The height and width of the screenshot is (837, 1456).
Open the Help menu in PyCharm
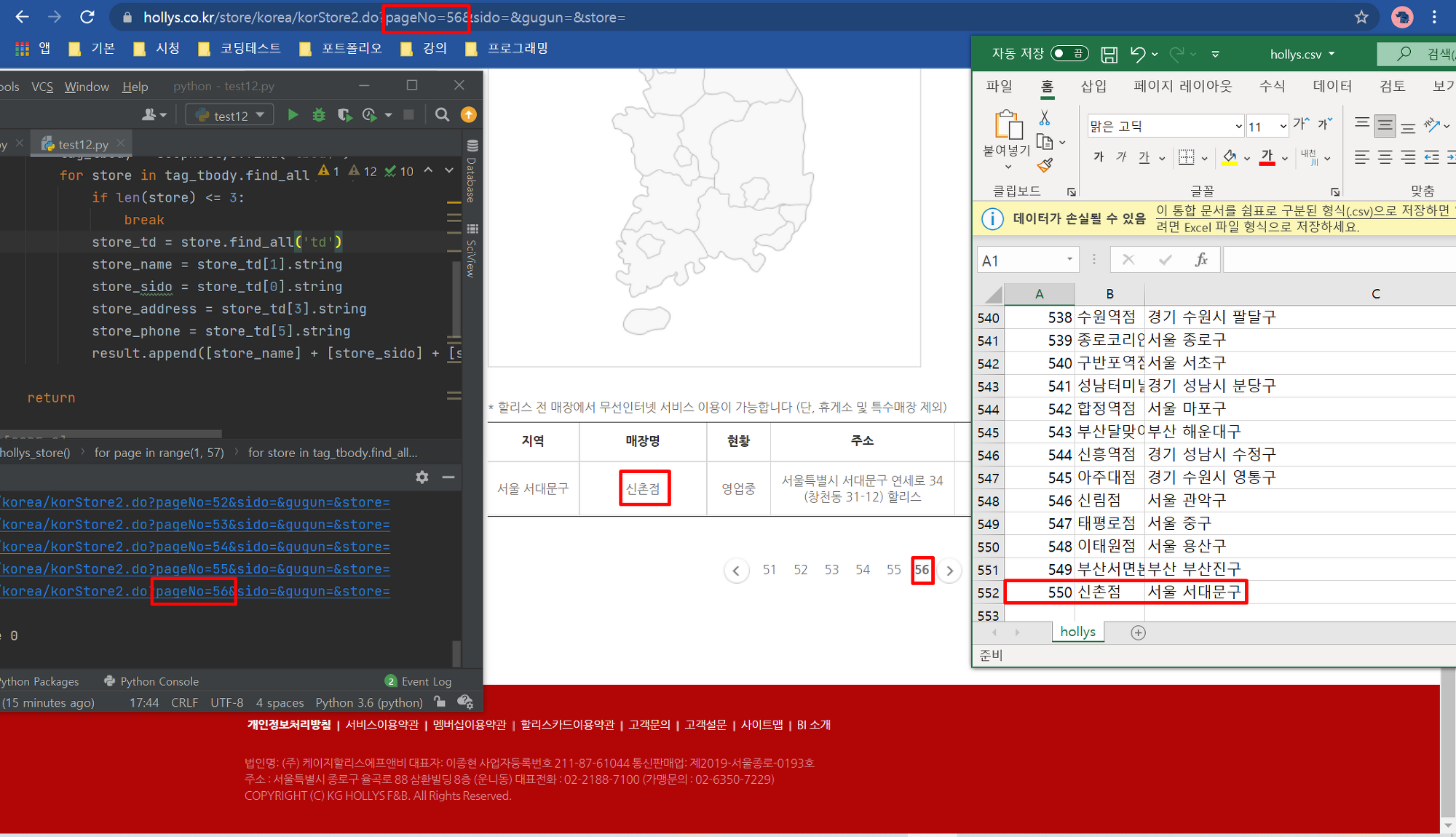click(135, 87)
